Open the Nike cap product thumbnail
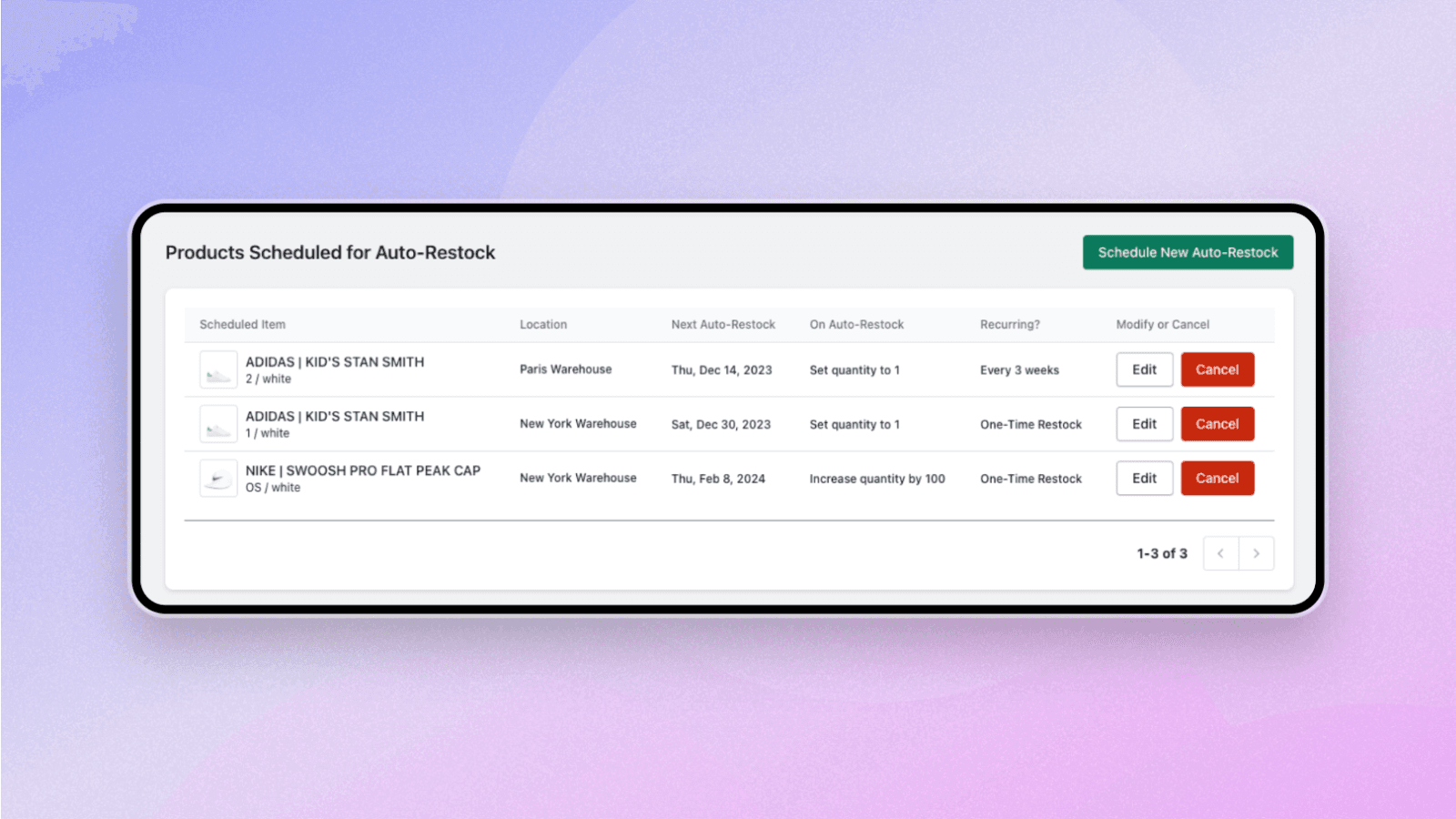The width and height of the screenshot is (1456, 819). pos(218,479)
